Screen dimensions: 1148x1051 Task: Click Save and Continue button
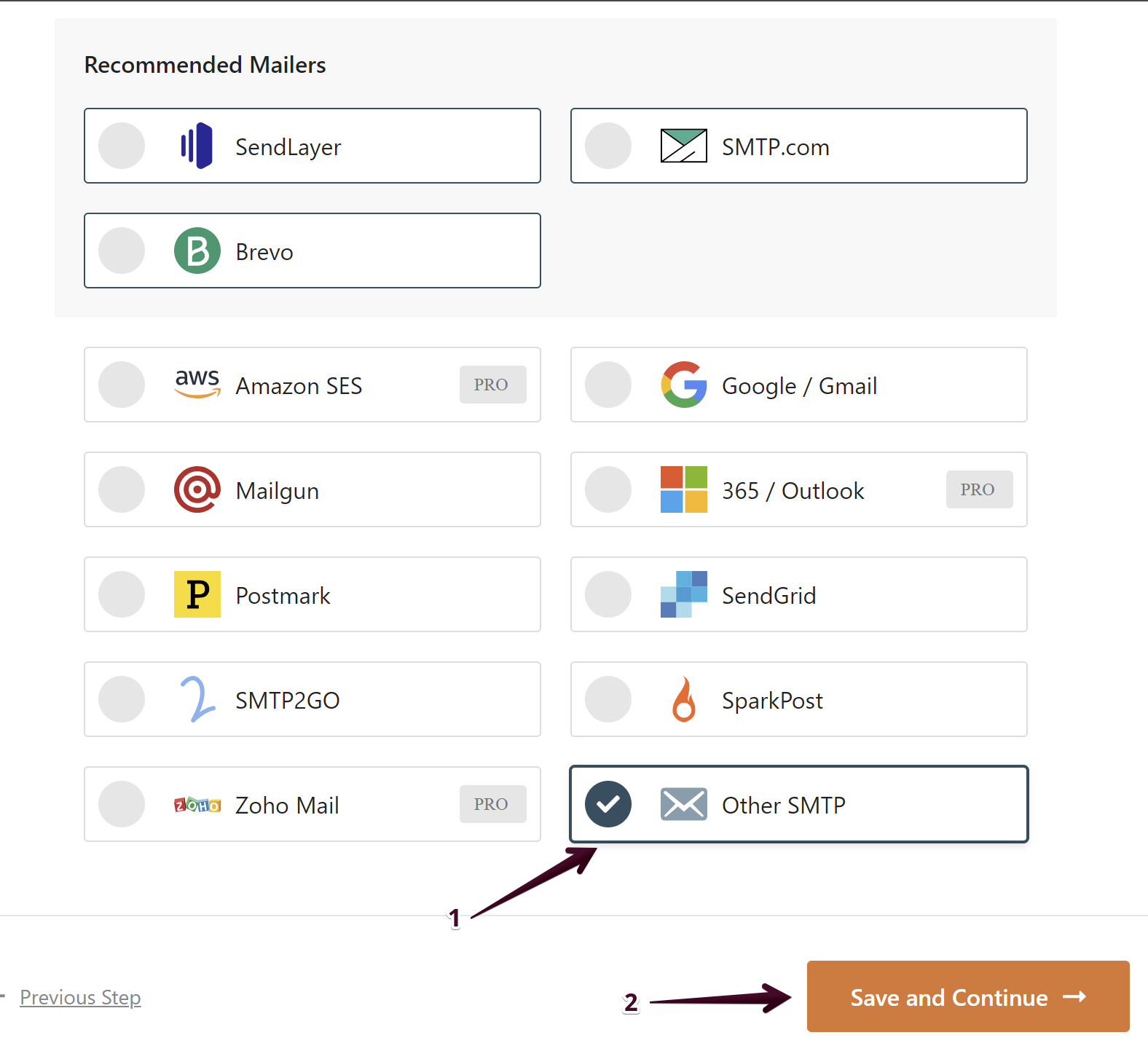(x=968, y=996)
